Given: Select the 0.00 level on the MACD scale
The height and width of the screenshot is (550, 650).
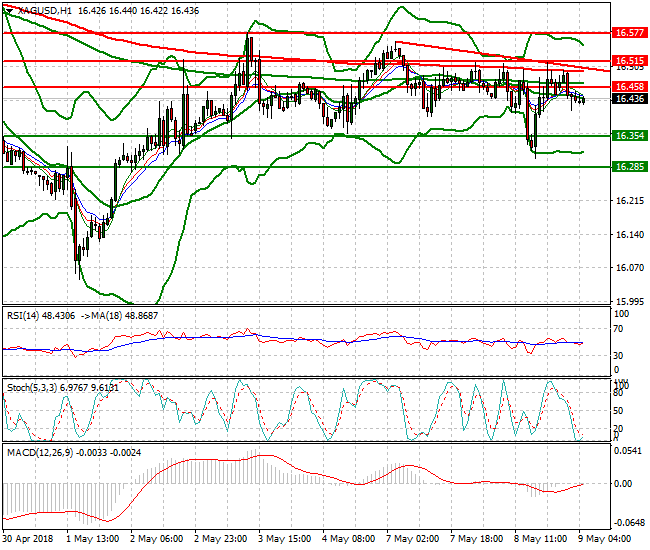Looking at the screenshot, I should tap(624, 484).
